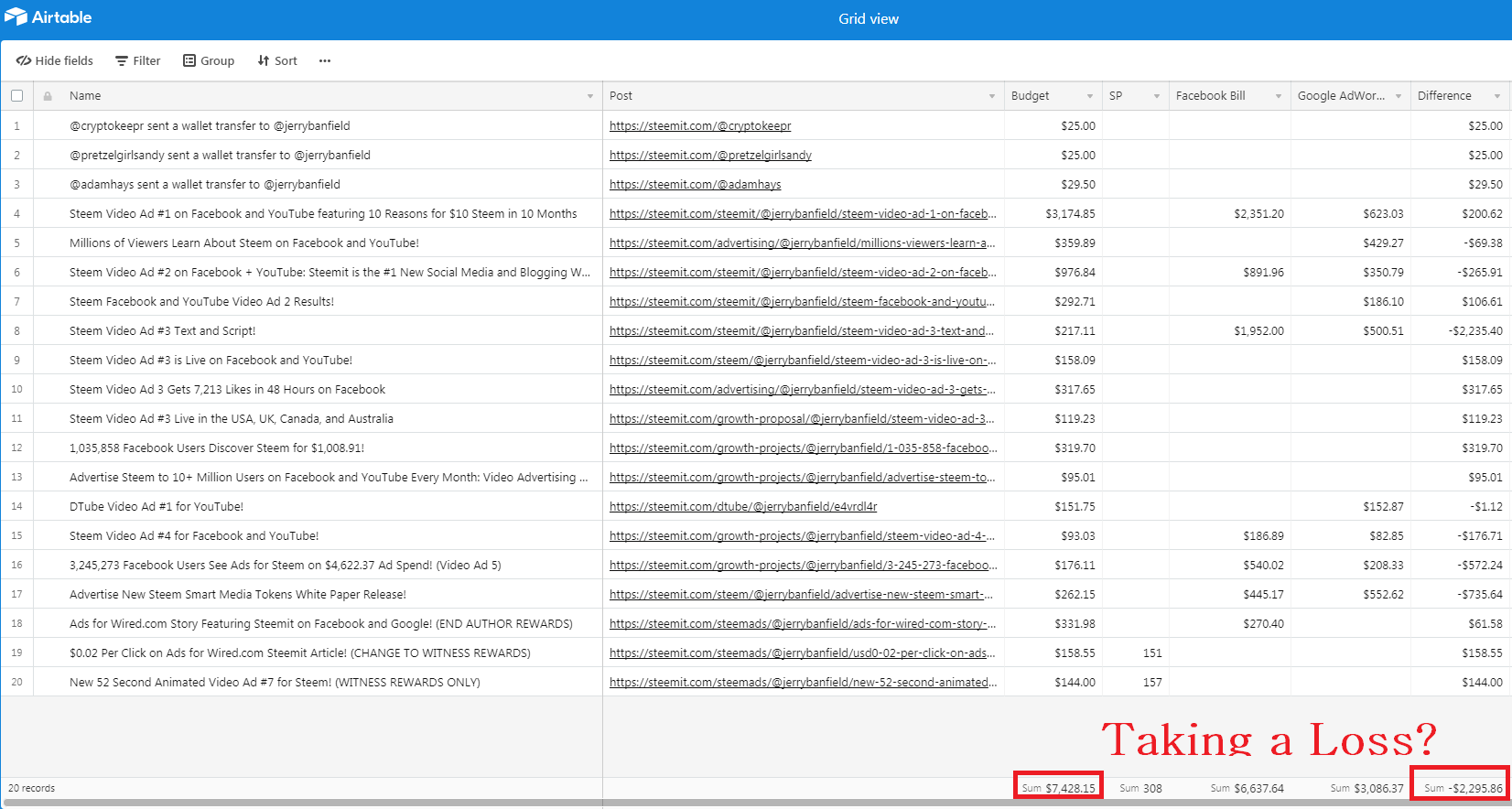This screenshot has height=809, width=1512.
Task: Open the Filter menu
Action: point(138,60)
